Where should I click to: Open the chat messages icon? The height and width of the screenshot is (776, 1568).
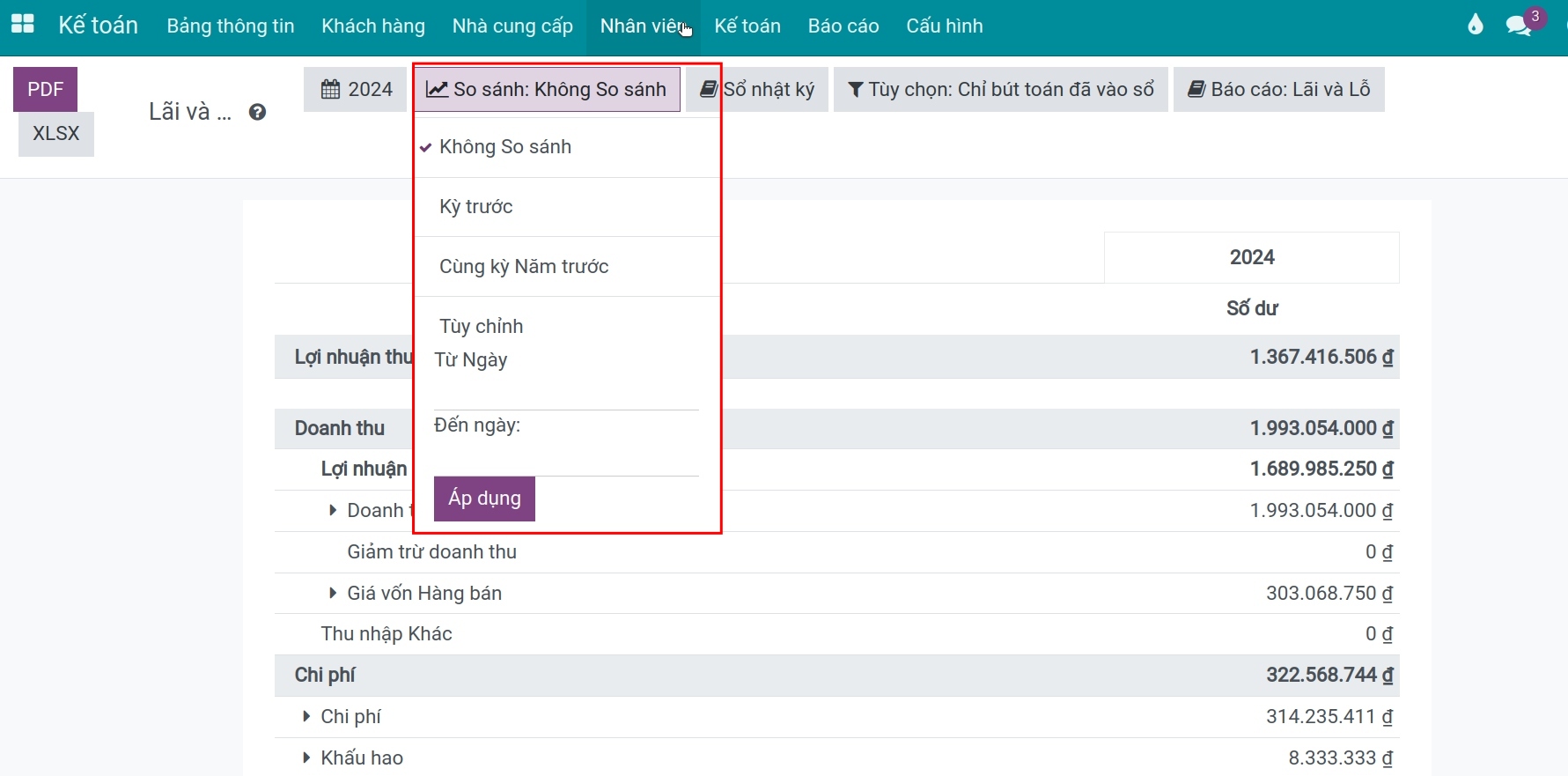(x=1518, y=26)
